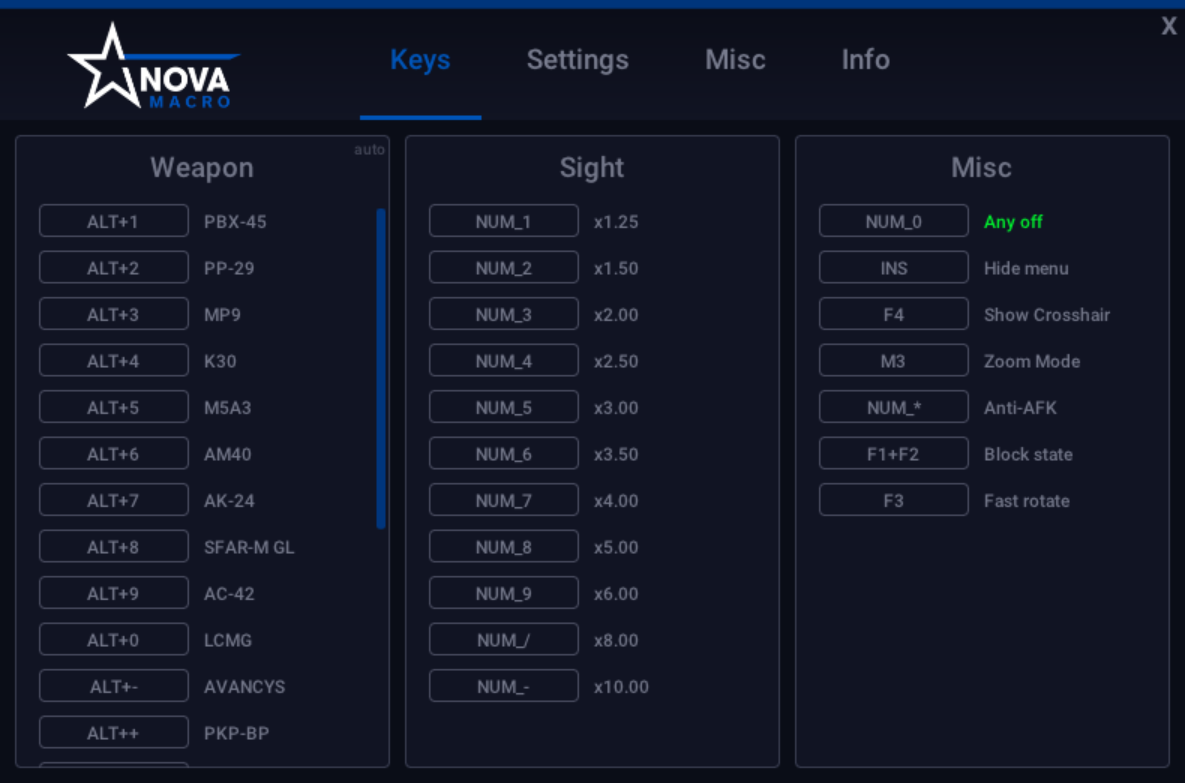The image size is (1185, 783).
Task: Rebind the INS key for Hide menu
Action: [x=893, y=268]
